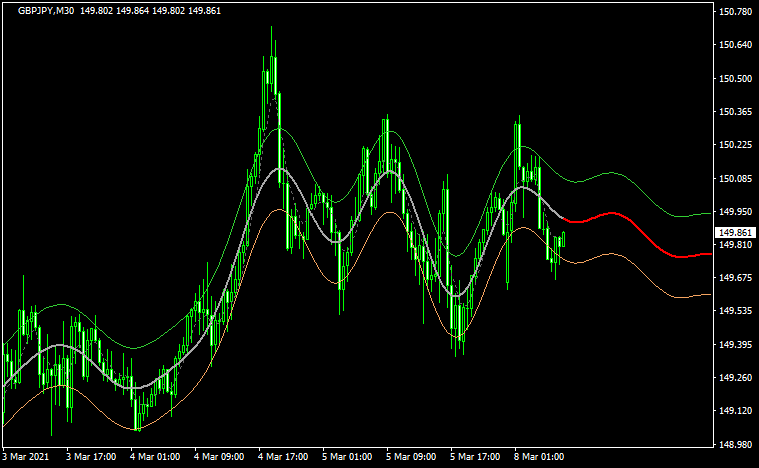Click the 150.780 price axis label
This screenshot has height=468, width=759.
pyautogui.click(x=735, y=12)
